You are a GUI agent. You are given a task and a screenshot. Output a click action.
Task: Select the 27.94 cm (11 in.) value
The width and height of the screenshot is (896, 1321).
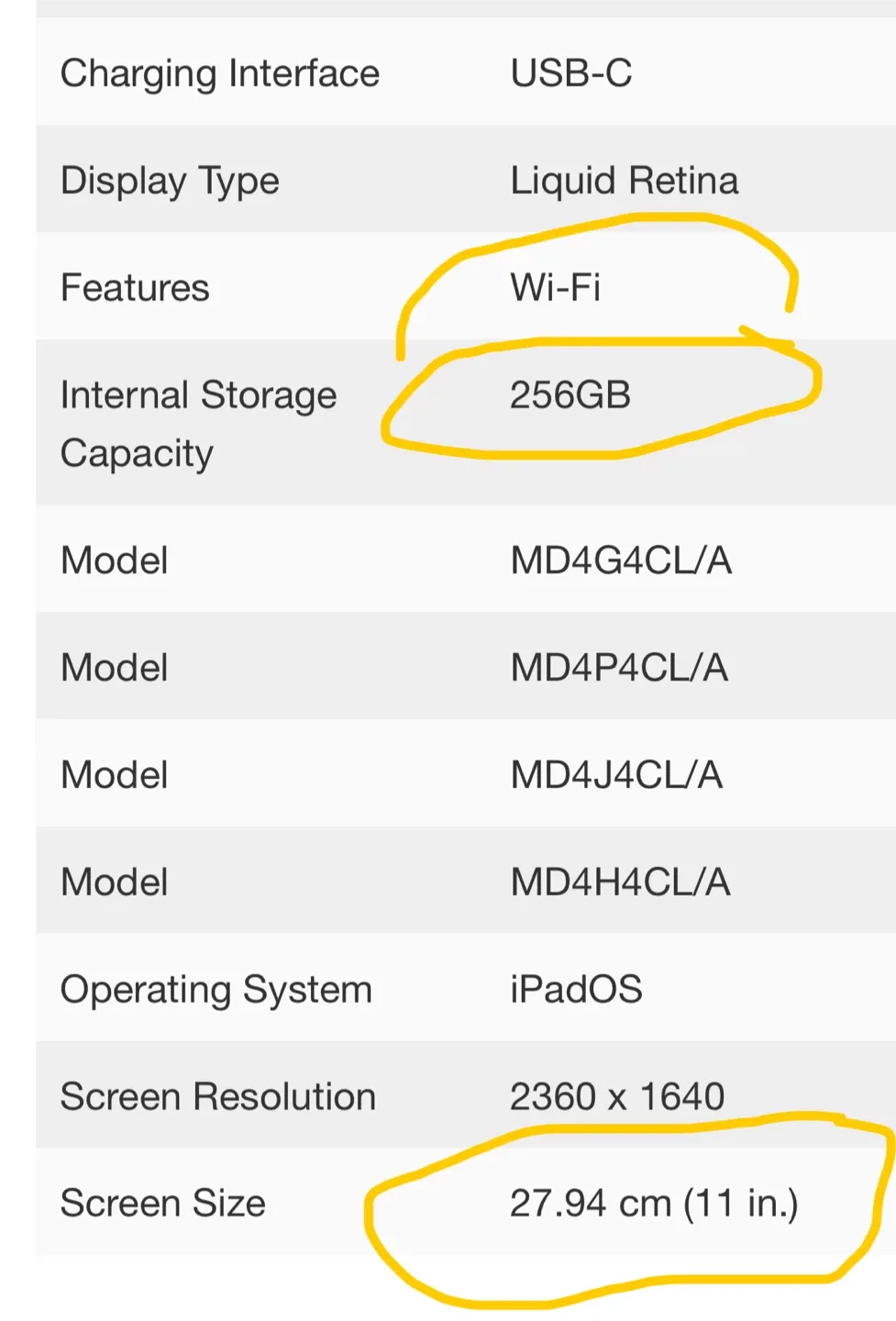point(654,1204)
